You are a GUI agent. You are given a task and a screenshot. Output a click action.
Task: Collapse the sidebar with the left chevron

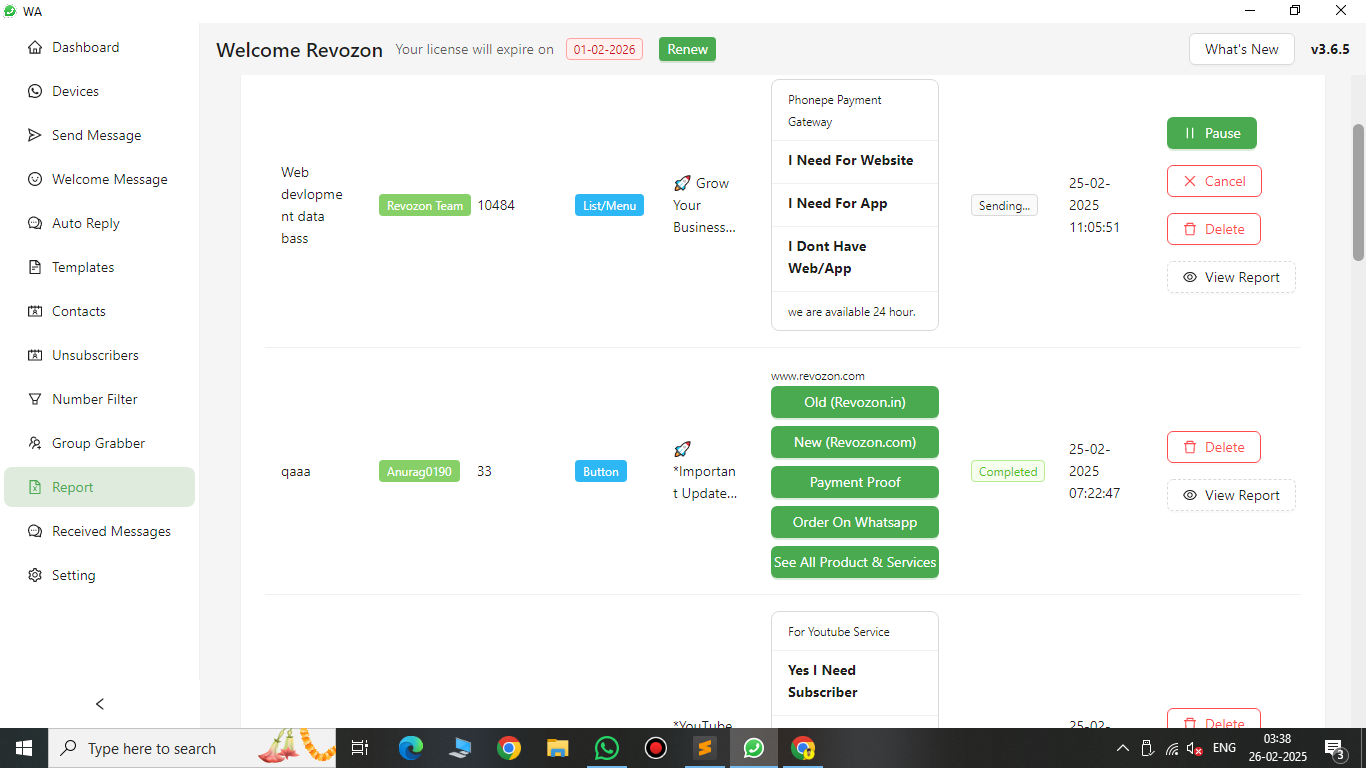(x=100, y=704)
